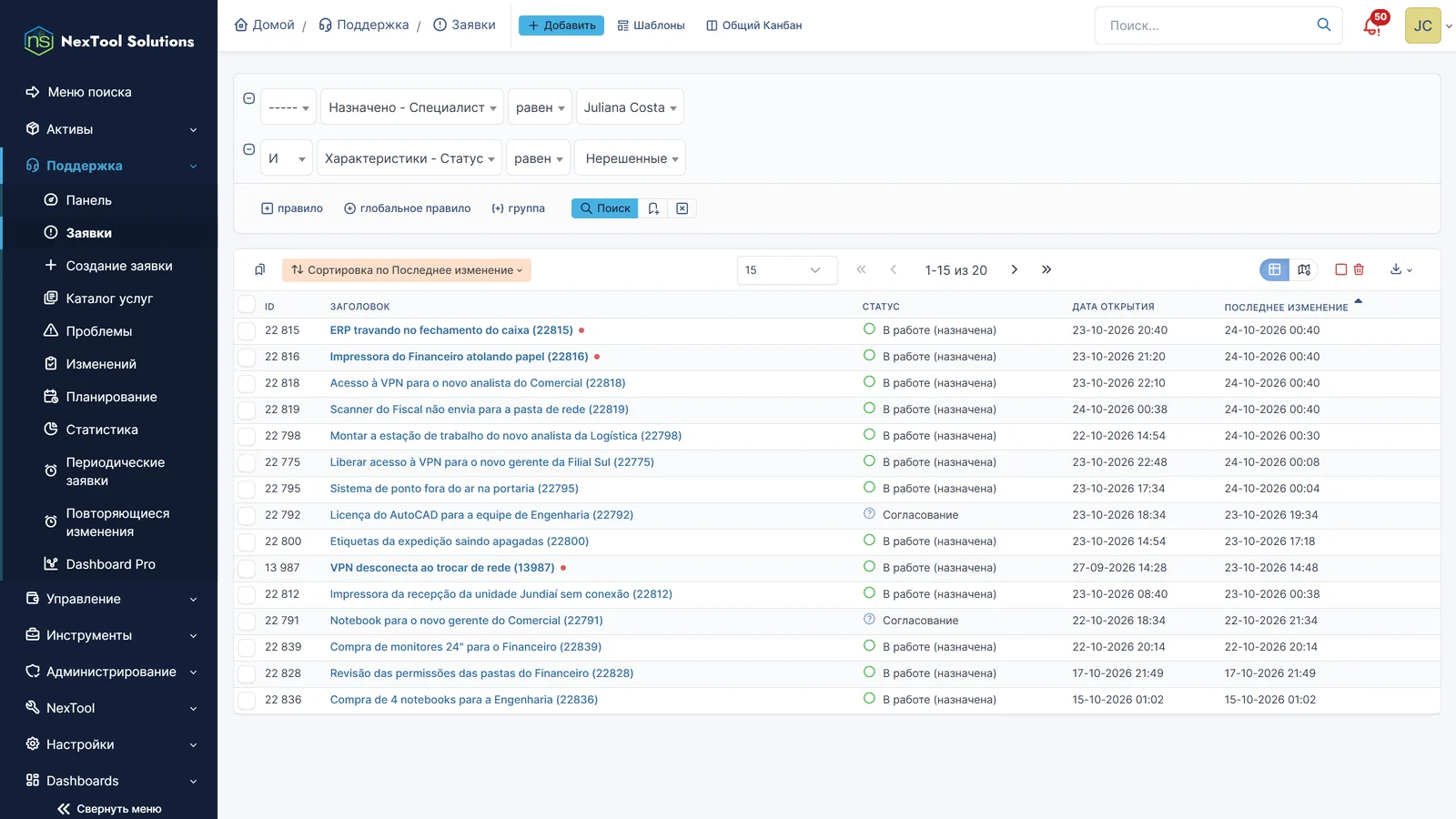The height and width of the screenshot is (819, 1456).
Task: Open the Juliana Costa value dropdown
Action: [630, 107]
